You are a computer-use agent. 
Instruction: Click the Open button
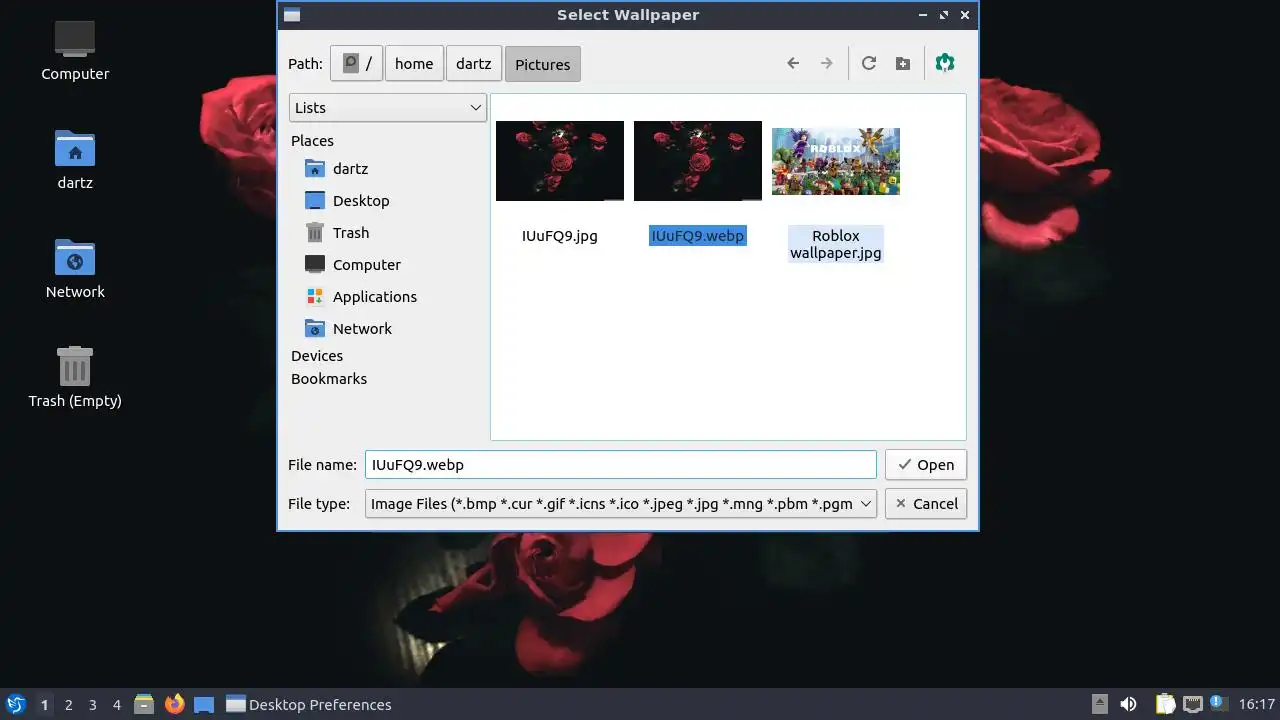pos(926,465)
